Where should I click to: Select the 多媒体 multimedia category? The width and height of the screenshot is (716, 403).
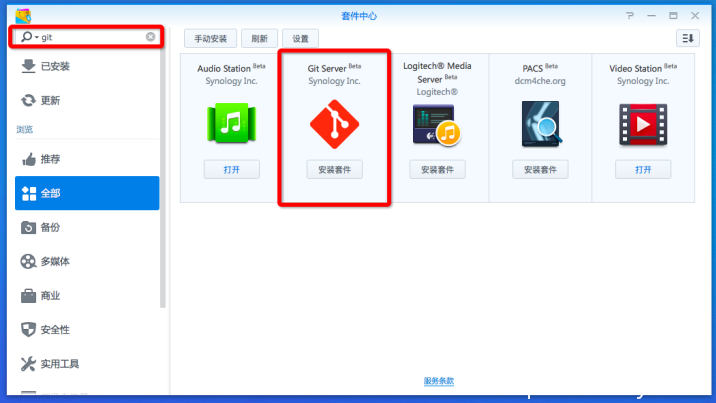point(87,262)
